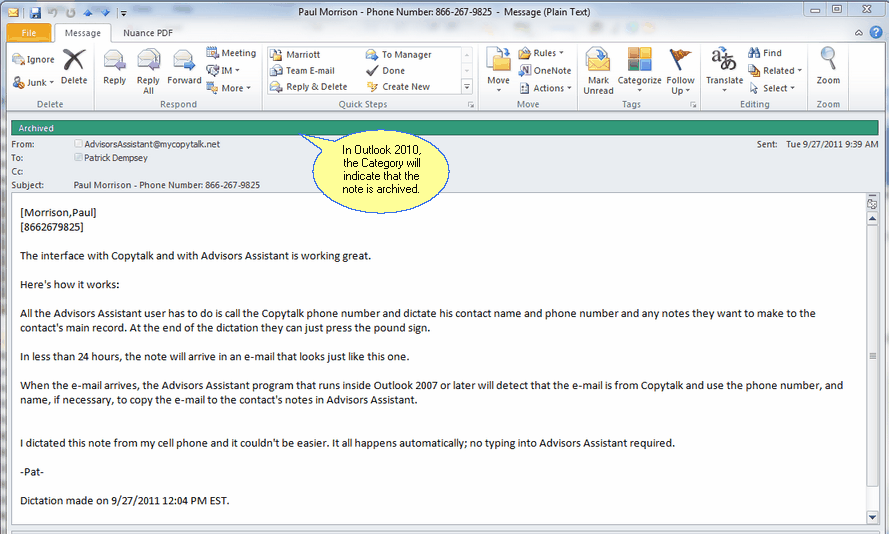Toggle presence box beside AdvisorsAssistant address

point(78,143)
